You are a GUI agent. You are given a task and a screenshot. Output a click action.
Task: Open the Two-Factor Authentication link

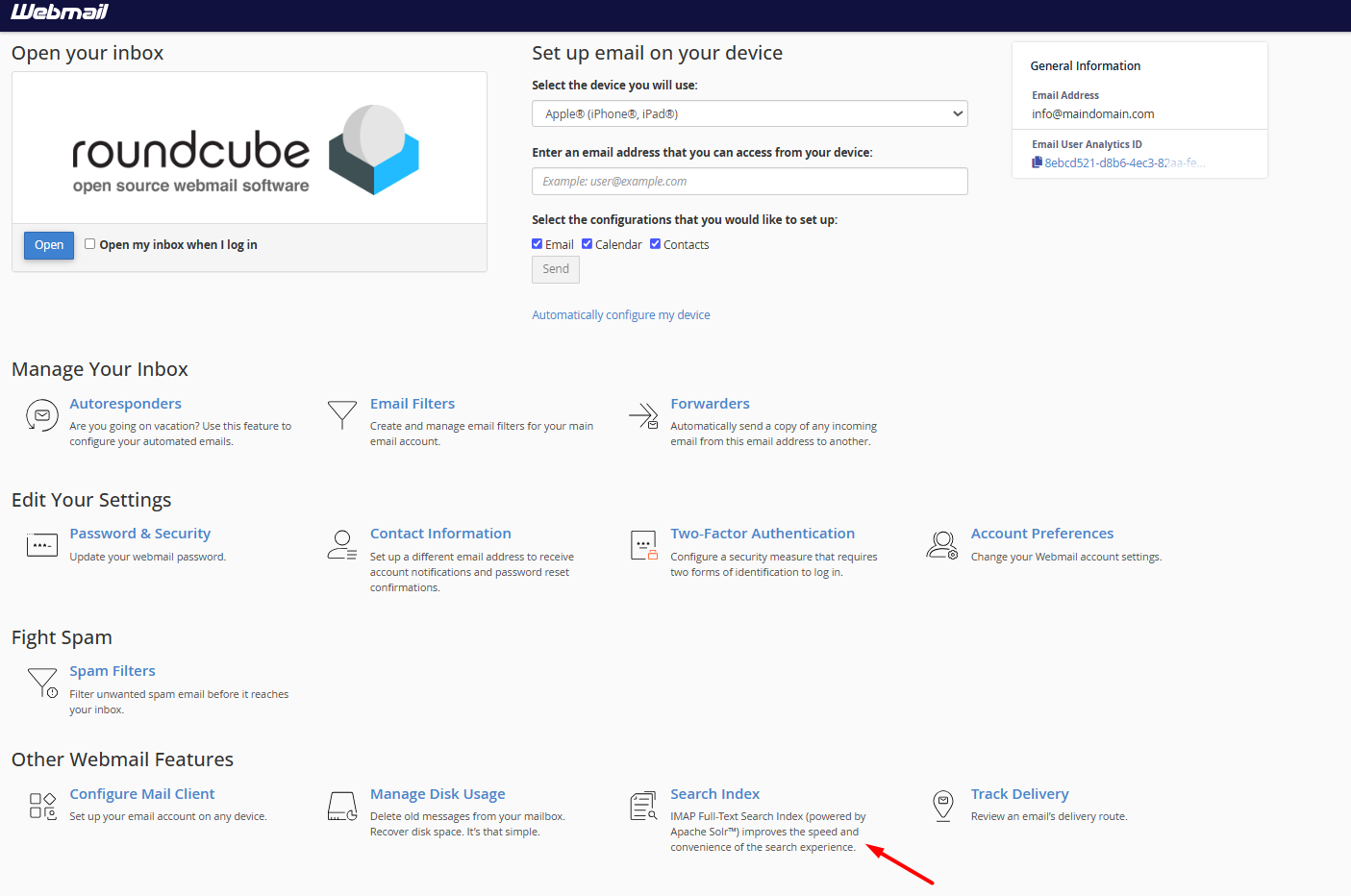[763, 534]
